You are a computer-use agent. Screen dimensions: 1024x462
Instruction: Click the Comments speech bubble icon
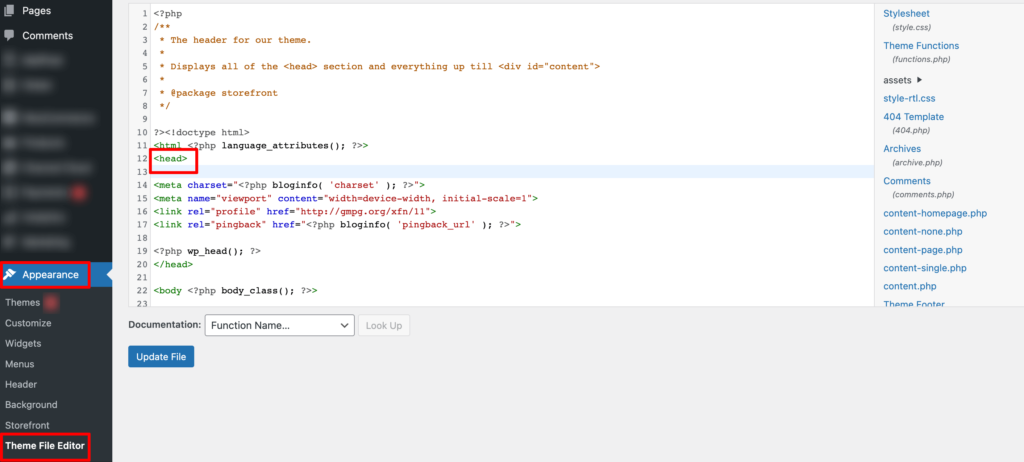9,35
